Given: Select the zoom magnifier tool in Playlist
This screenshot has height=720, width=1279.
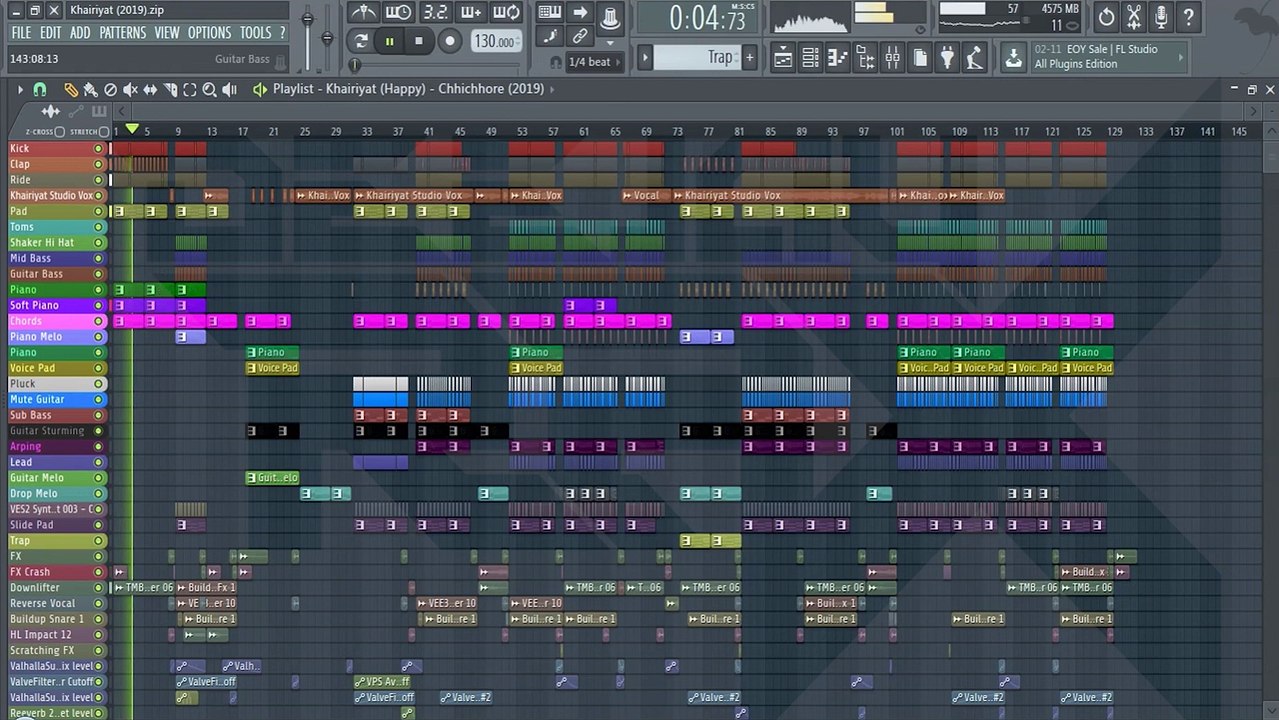Looking at the screenshot, I should [x=209, y=89].
